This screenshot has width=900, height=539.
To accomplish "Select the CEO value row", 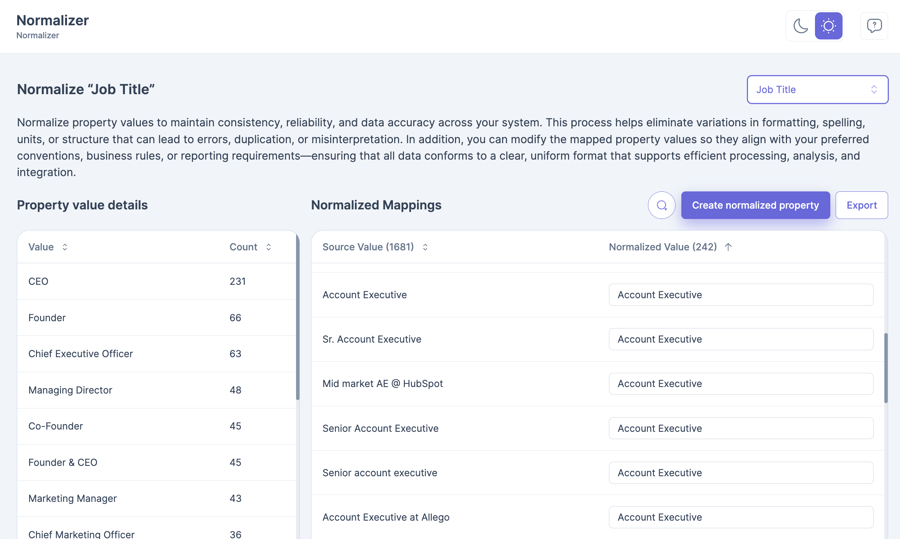I will tap(156, 282).
